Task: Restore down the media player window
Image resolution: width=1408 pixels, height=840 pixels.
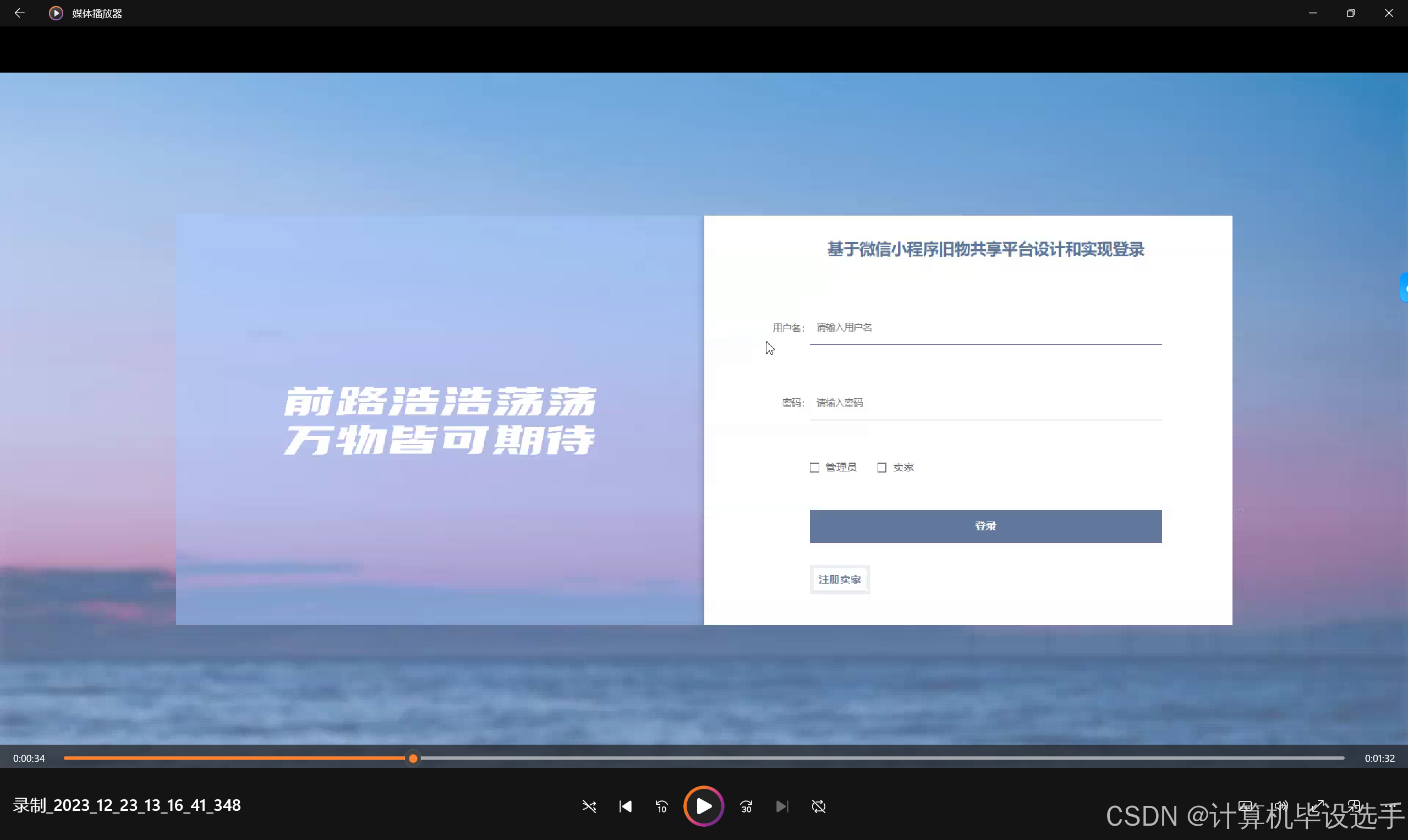Action: point(1351,13)
